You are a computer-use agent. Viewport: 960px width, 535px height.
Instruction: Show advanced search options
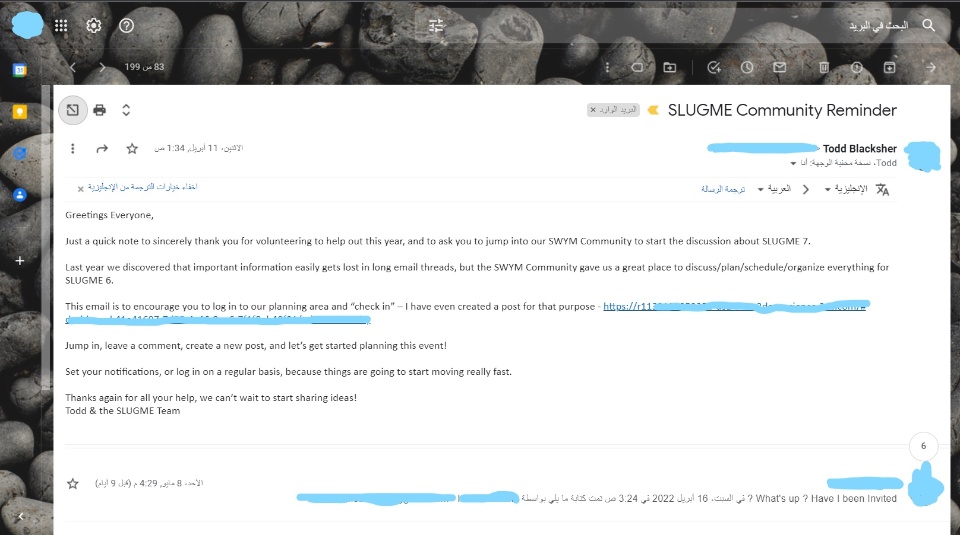tap(435, 26)
